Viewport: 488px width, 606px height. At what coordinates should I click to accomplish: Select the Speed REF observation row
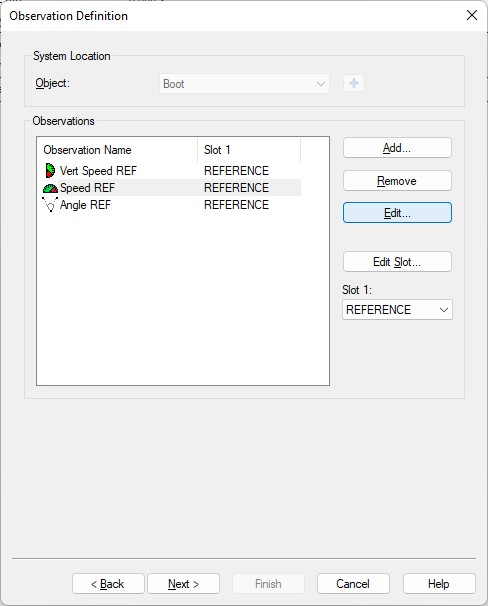point(172,188)
